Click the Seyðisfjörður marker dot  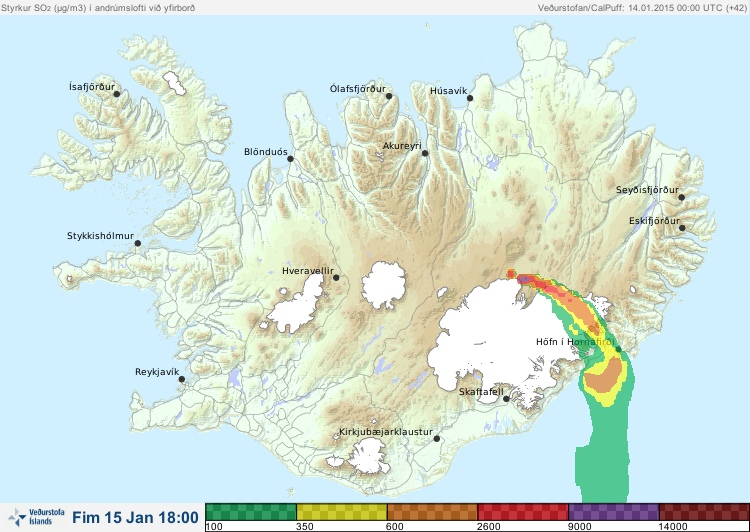(x=682, y=197)
